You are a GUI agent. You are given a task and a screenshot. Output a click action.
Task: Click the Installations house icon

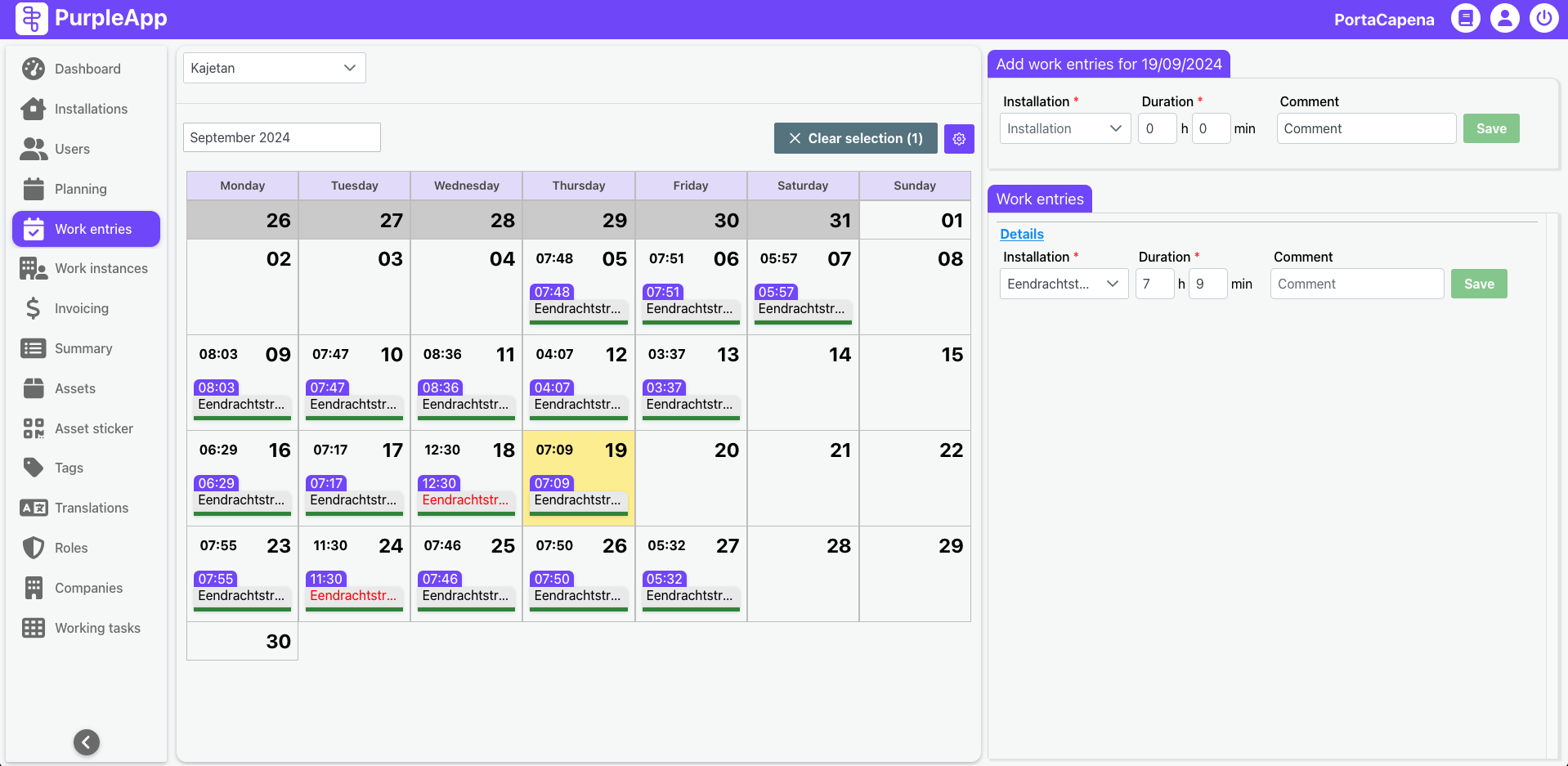coord(34,109)
